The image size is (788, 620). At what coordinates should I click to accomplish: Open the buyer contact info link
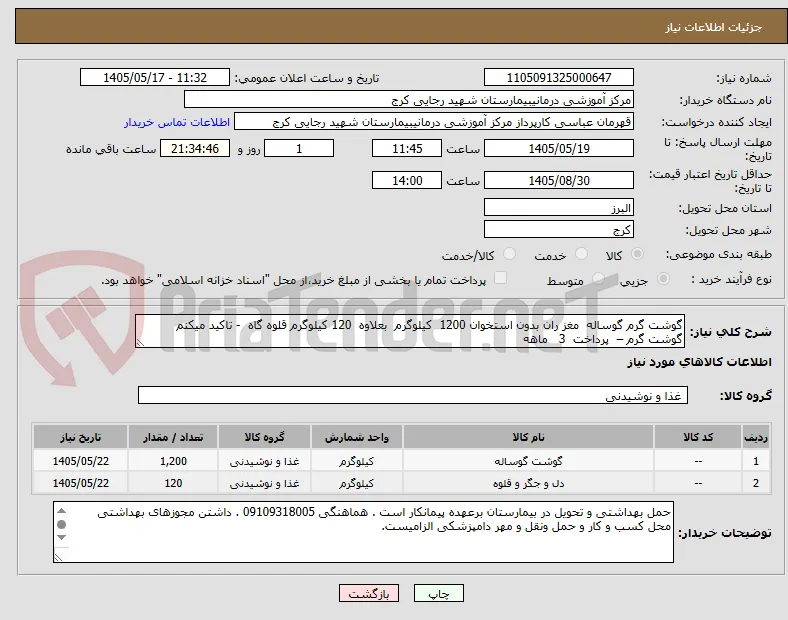point(177,122)
